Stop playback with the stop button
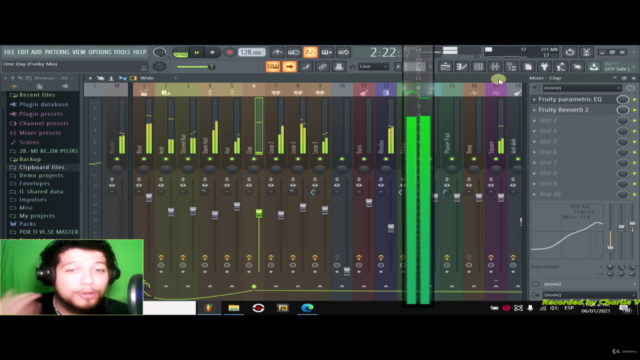Viewport: 640px width, 360px height. click(x=212, y=52)
